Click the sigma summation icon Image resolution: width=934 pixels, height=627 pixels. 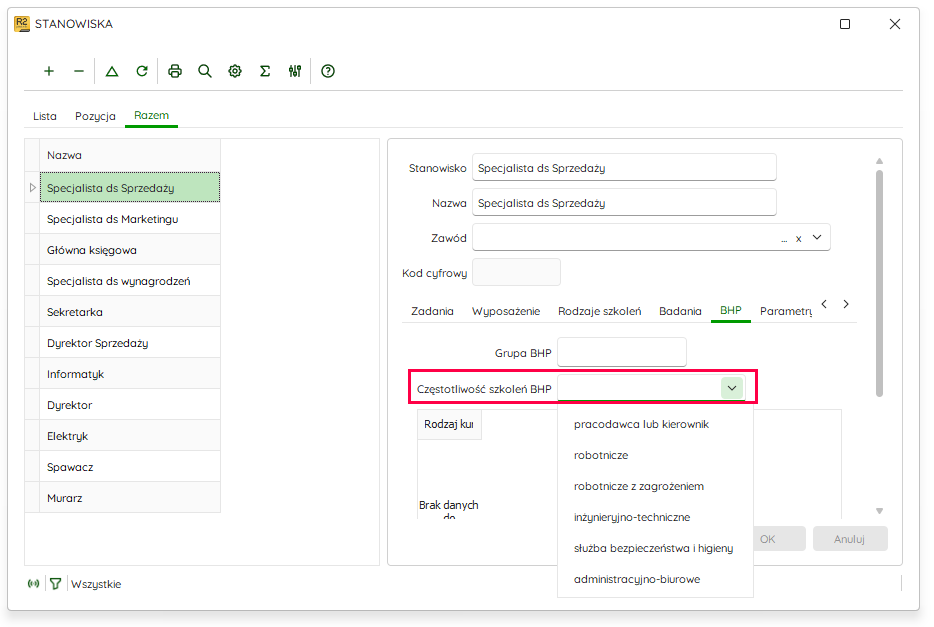tap(265, 71)
